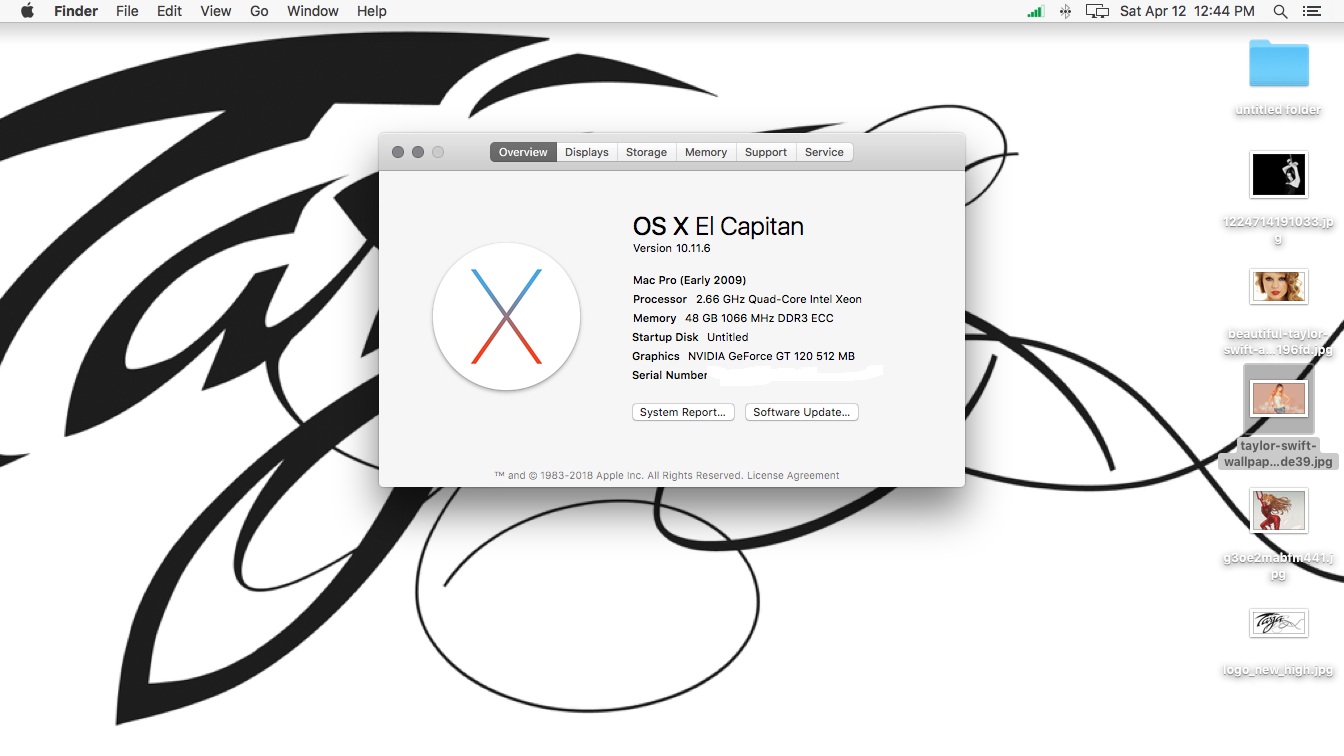Open the License Agreement link

tap(793, 475)
